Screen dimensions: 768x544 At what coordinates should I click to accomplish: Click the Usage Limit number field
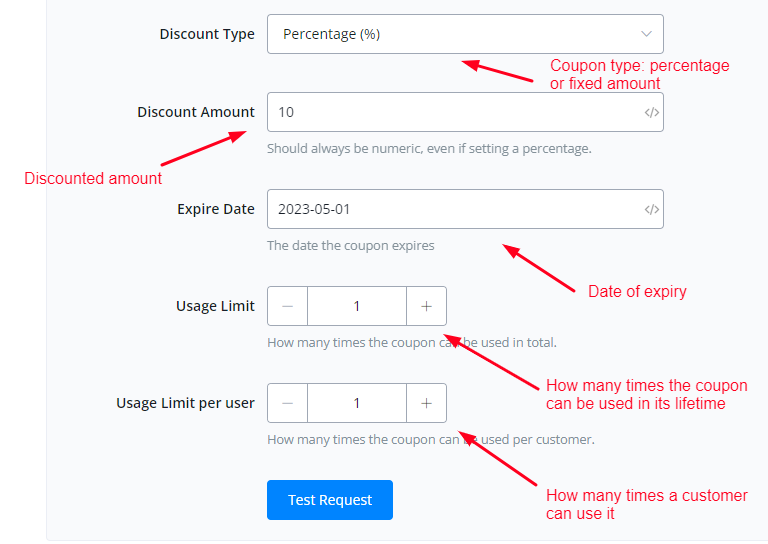click(x=357, y=306)
